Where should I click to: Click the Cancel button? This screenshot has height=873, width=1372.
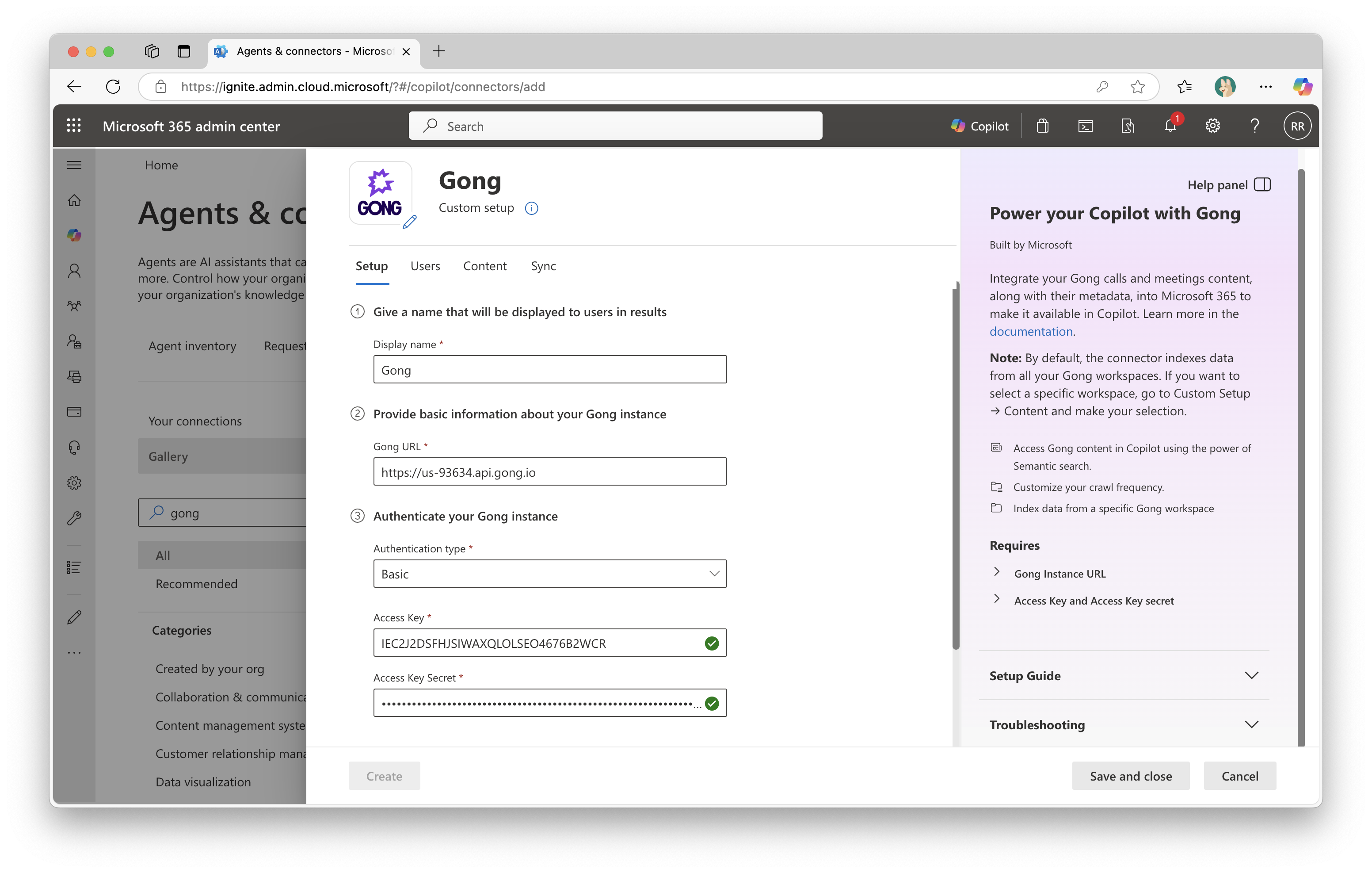[x=1240, y=776]
